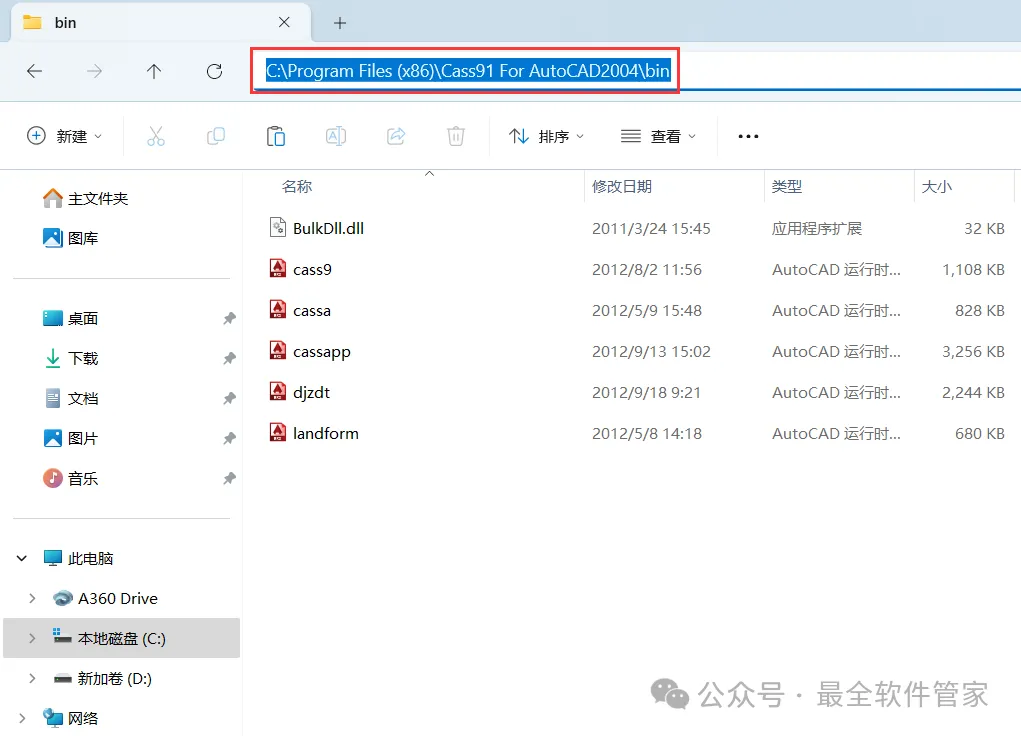Click the landform AutoCAD file icon

278,432
